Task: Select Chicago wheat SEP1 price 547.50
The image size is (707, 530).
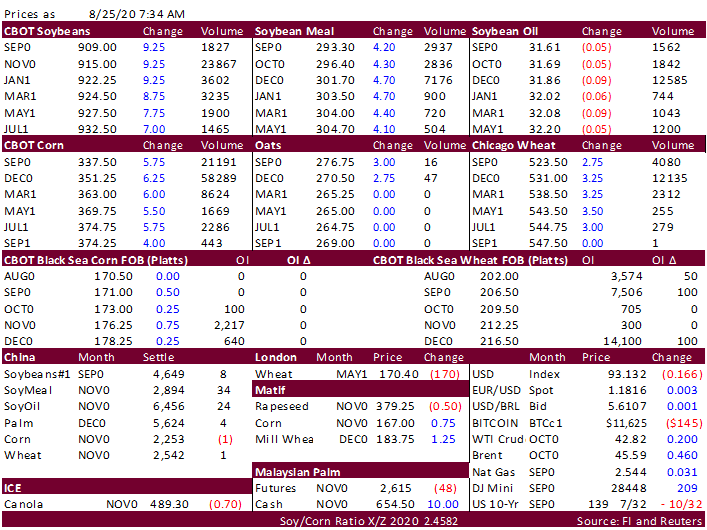Action: pyautogui.click(x=548, y=243)
